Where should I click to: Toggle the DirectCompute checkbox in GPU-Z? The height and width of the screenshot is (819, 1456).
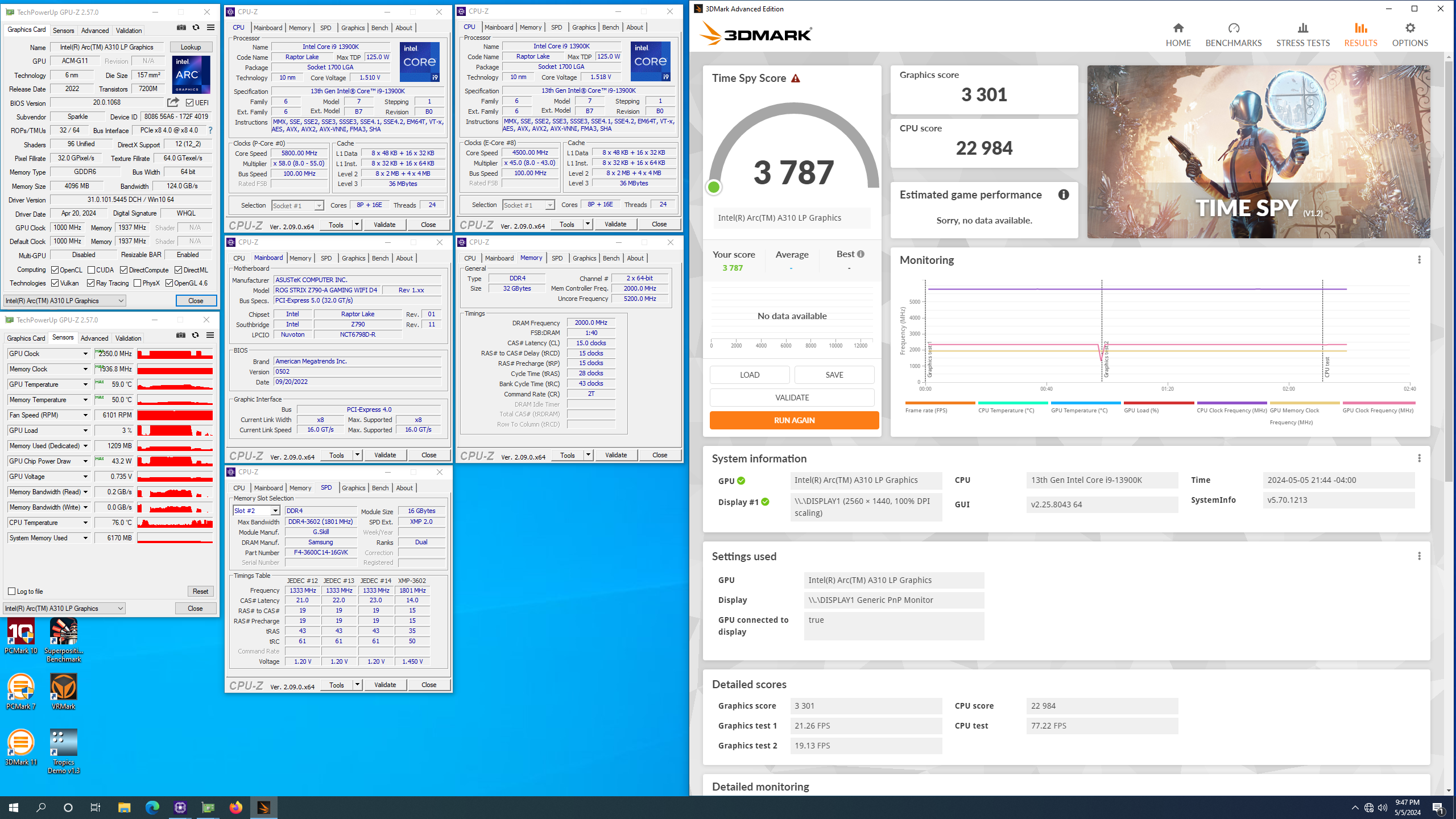(x=123, y=270)
